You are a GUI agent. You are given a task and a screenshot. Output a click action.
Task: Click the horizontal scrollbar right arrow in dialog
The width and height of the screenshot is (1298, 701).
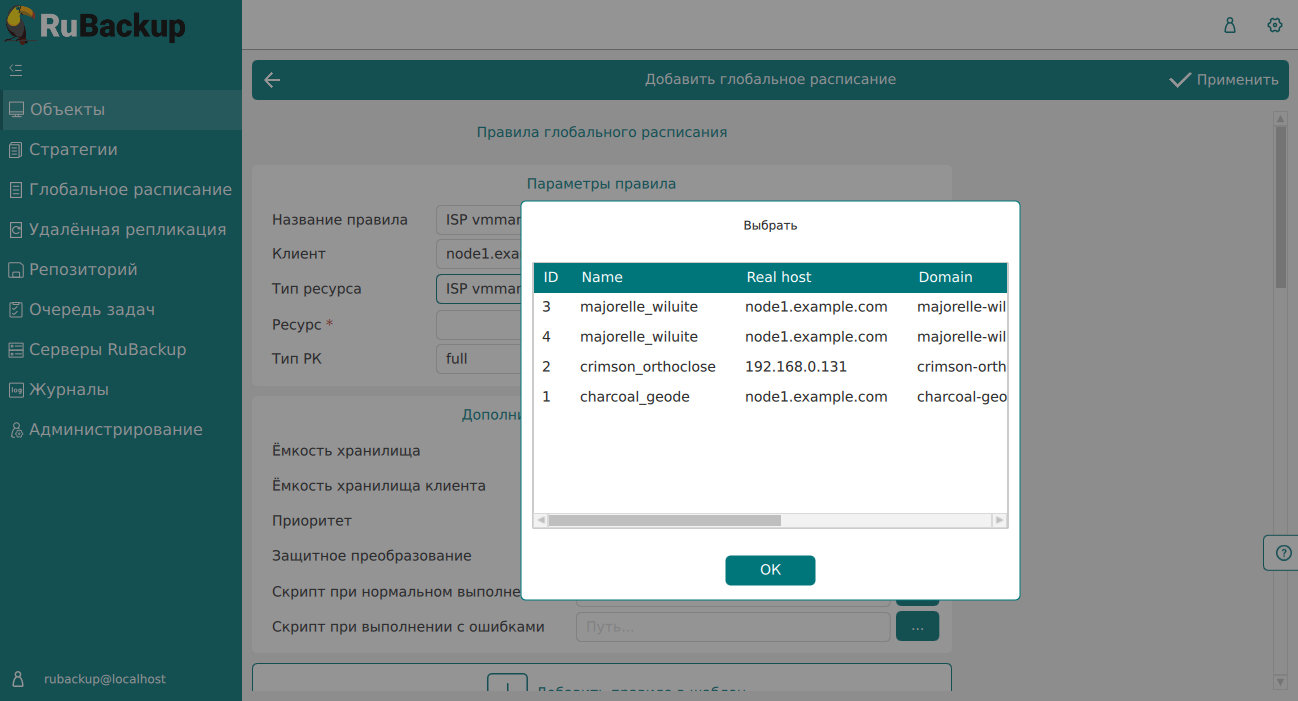click(999, 520)
